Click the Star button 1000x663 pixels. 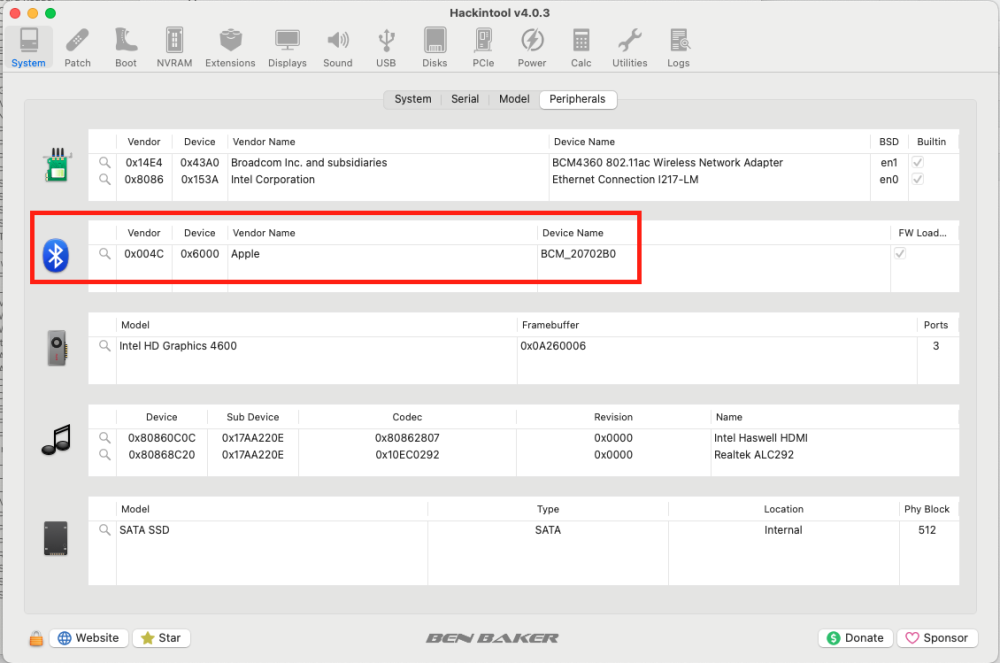161,638
